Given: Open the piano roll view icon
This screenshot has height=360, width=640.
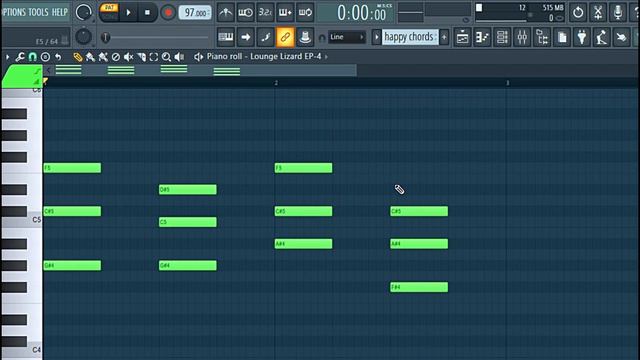Looking at the screenshot, I should 482,38.
